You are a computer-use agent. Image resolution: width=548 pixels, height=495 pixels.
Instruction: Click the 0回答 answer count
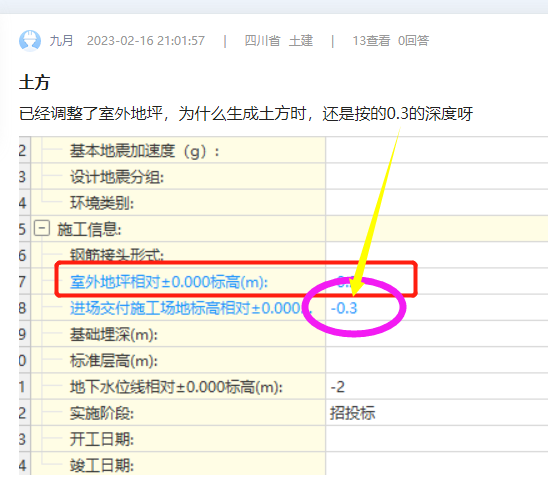[413, 41]
